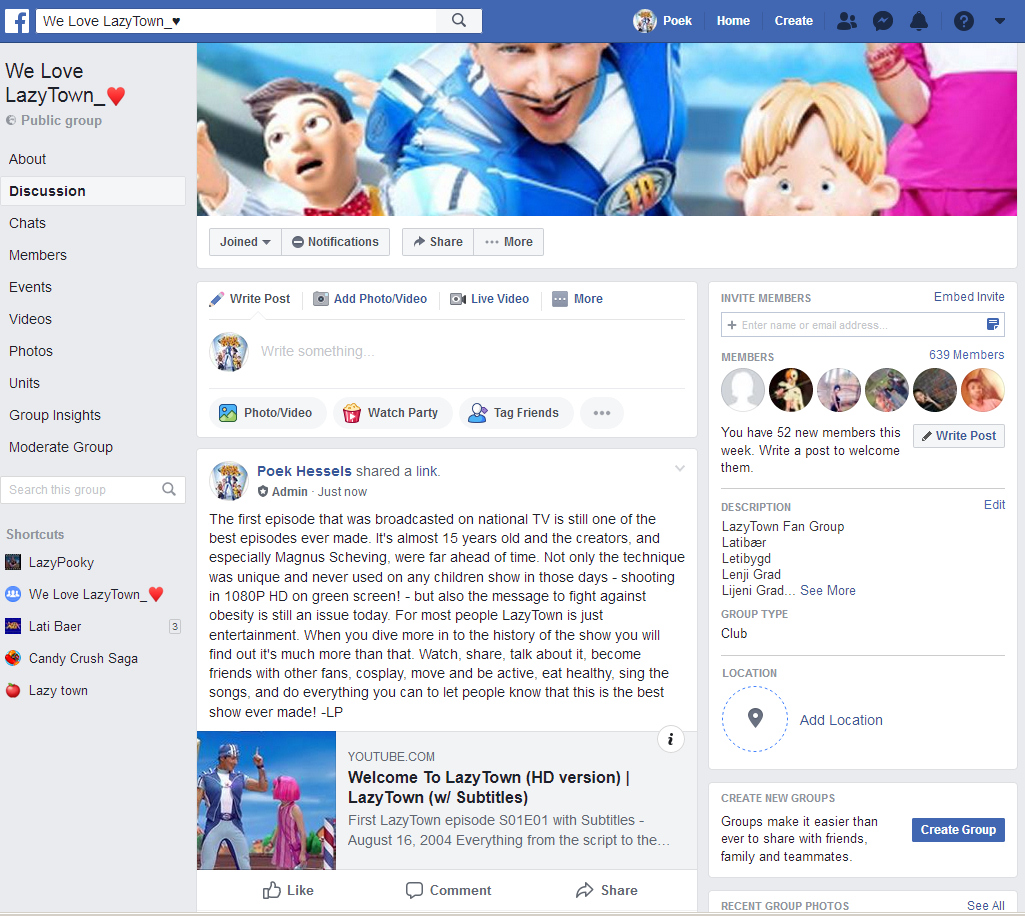Open Videos in group menu
1025x916 pixels.
30,320
